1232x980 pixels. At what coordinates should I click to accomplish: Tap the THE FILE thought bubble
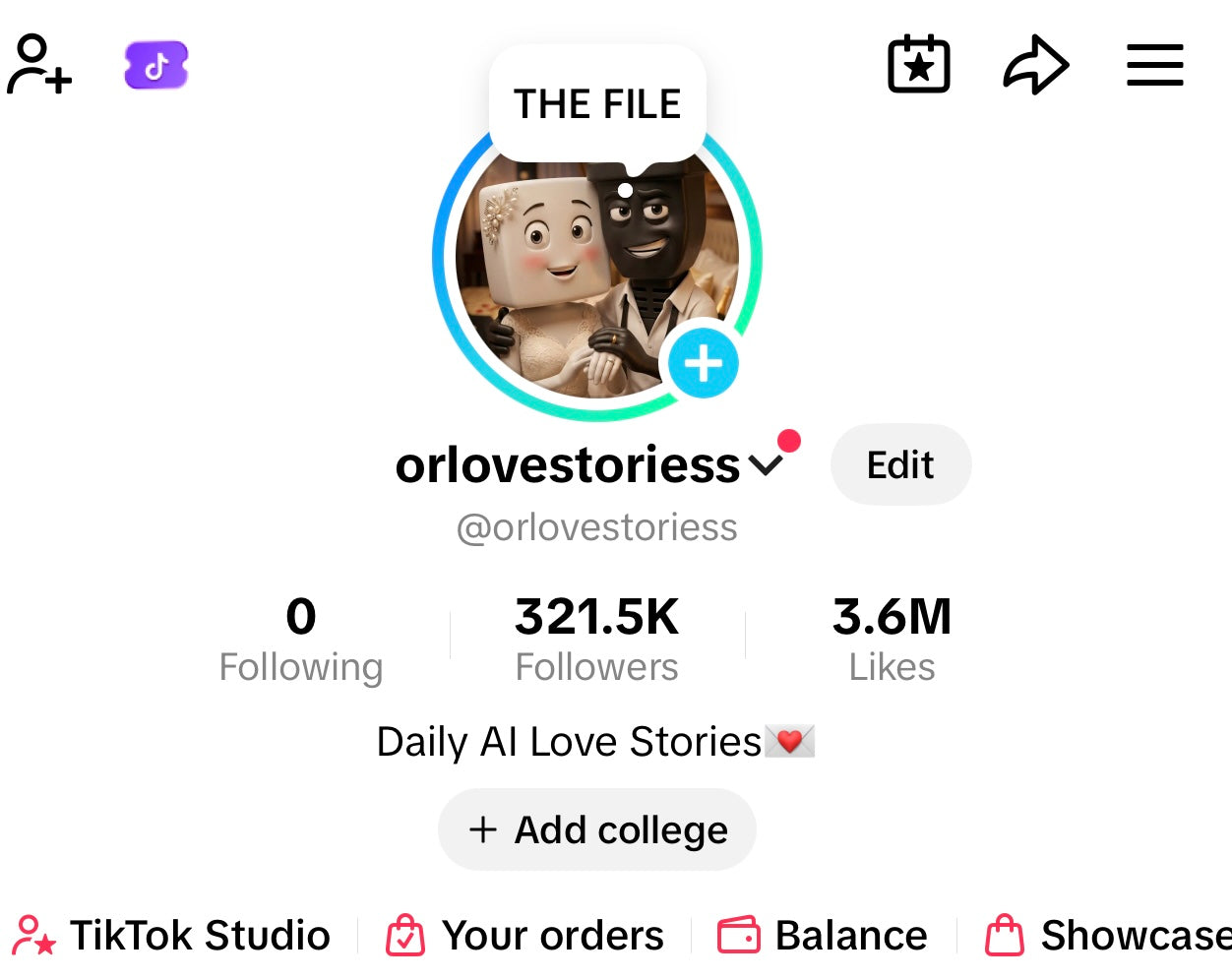coord(597,104)
